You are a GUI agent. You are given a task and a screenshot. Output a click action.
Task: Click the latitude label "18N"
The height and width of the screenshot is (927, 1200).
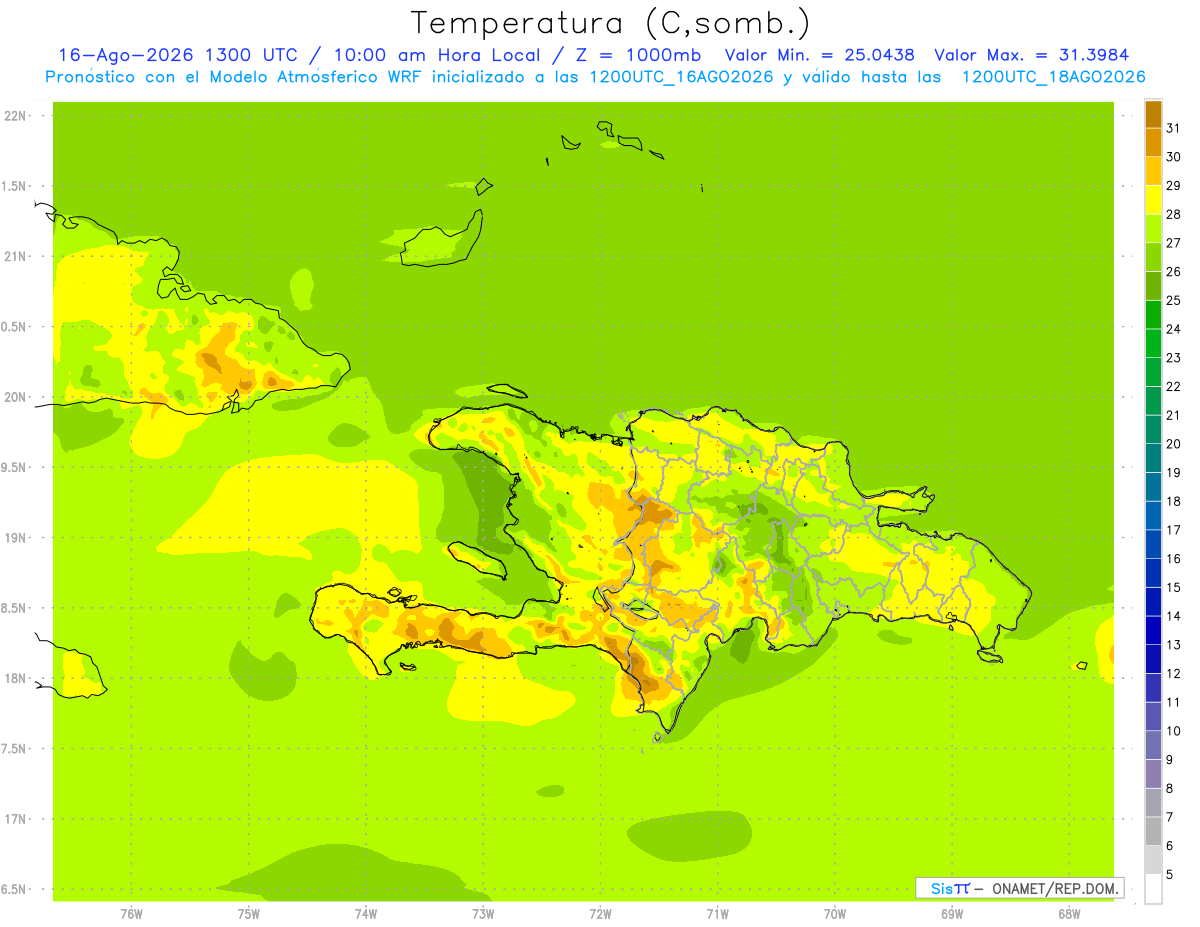[16, 678]
